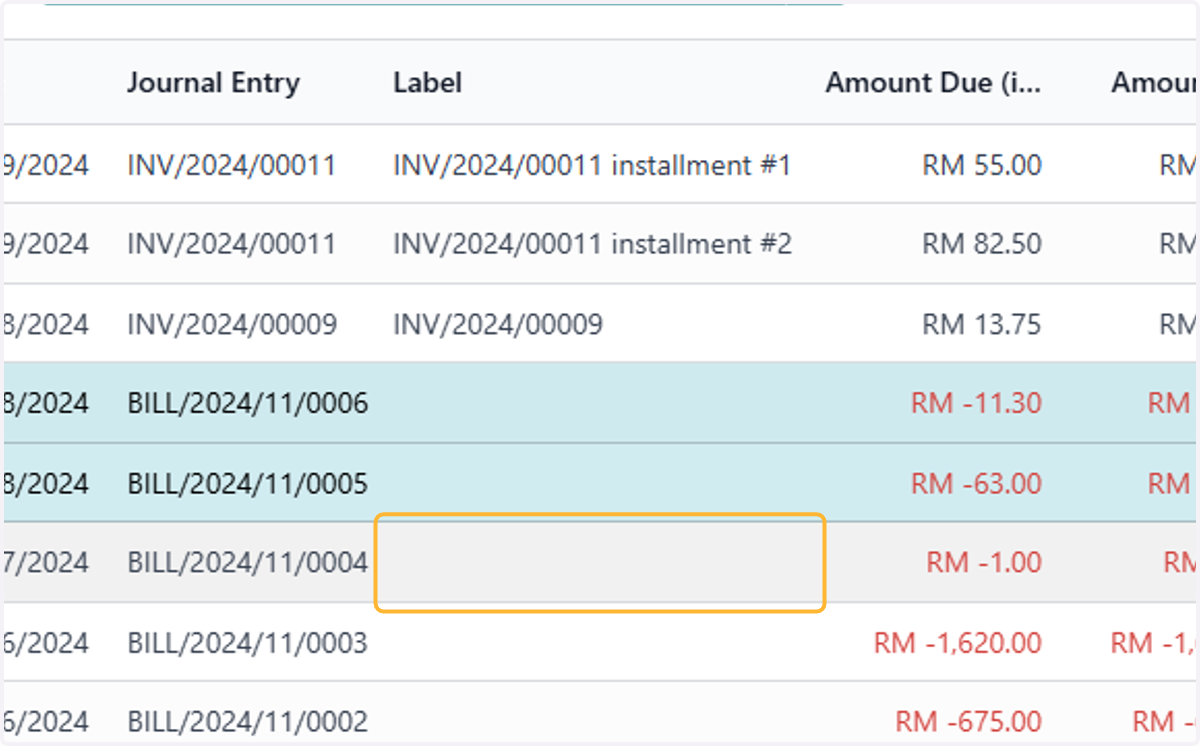1200x746 pixels.
Task: Select journal entry BILL/2024/11/0004
Action: pos(248,562)
